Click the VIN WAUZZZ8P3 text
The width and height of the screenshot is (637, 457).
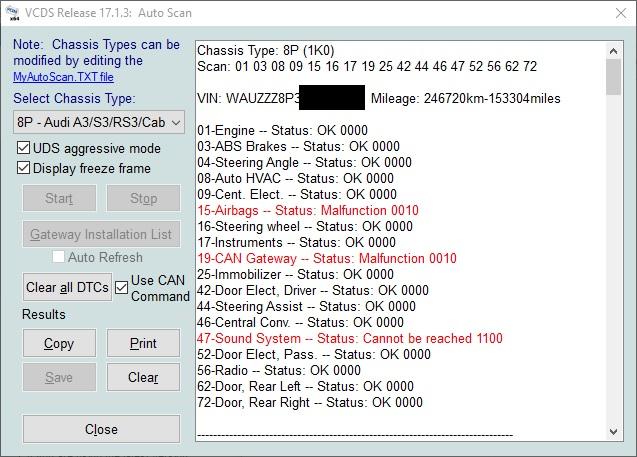[x=248, y=98]
